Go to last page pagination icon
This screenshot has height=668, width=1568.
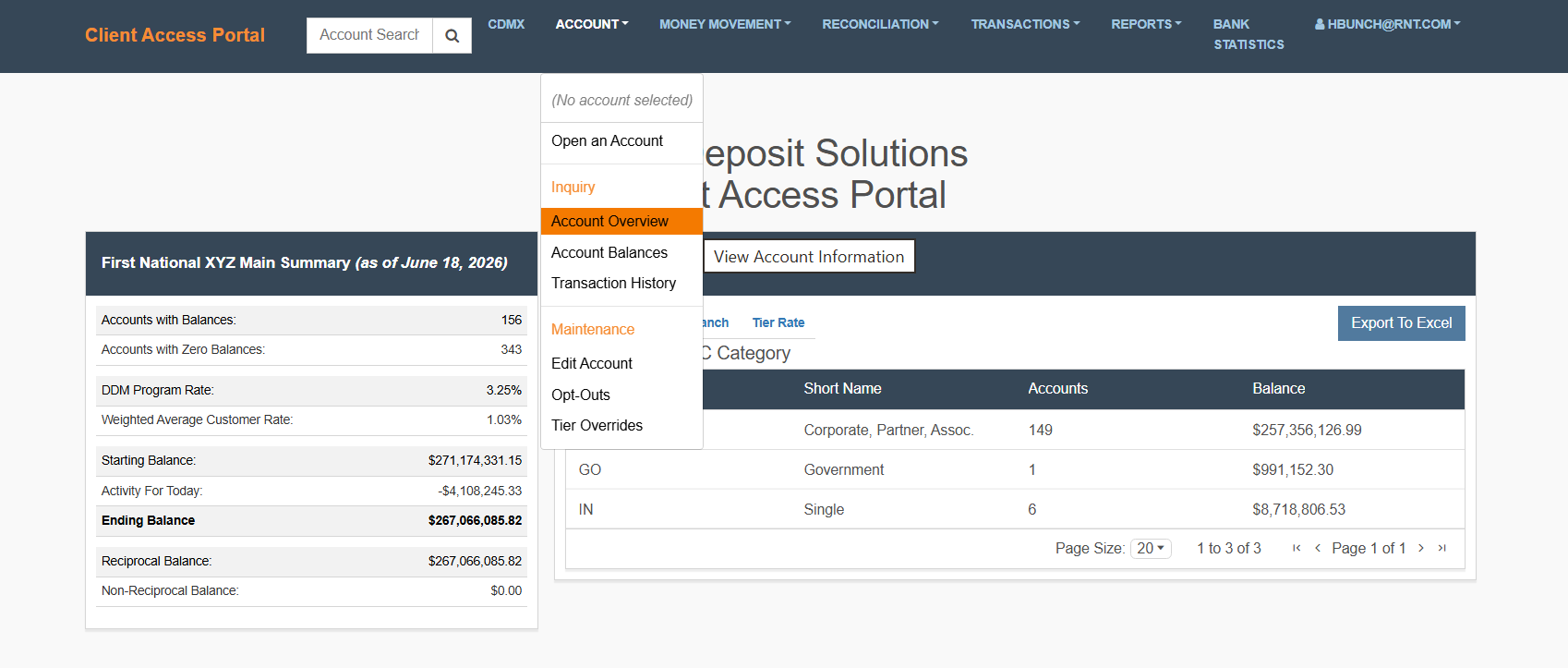1441,548
